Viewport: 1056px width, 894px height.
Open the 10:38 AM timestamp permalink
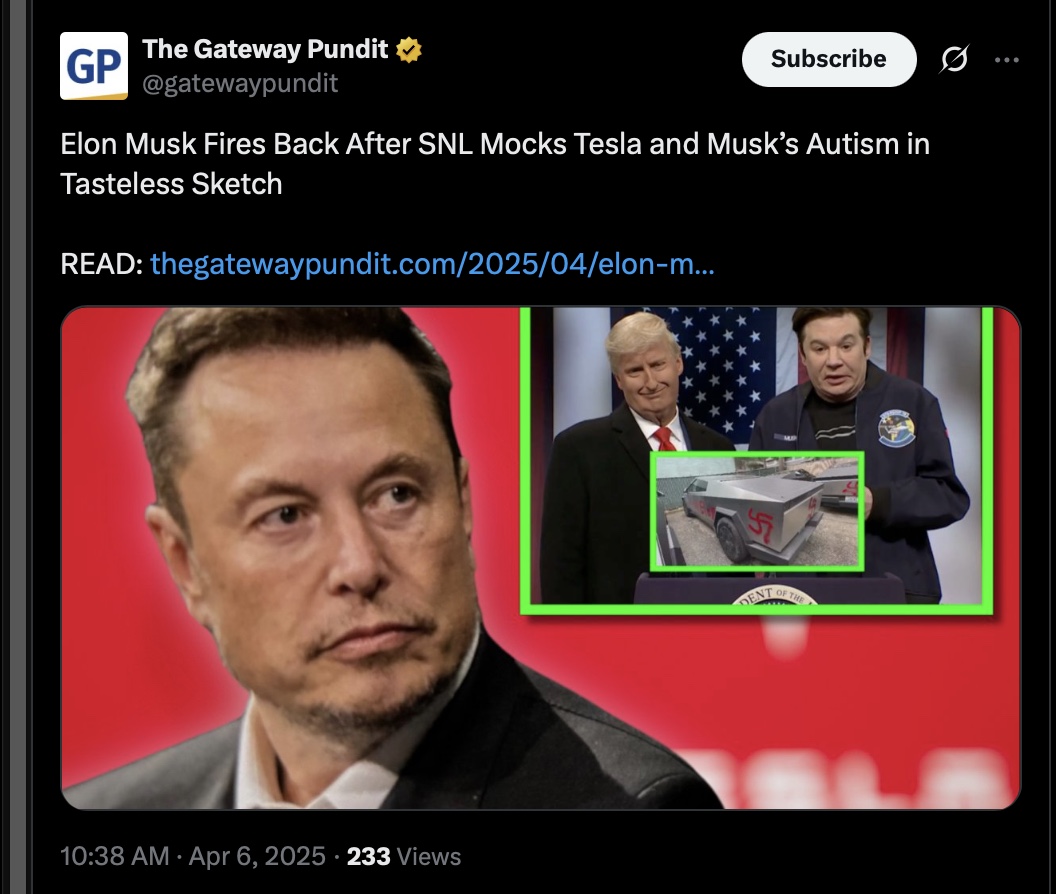click(x=114, y=856)
